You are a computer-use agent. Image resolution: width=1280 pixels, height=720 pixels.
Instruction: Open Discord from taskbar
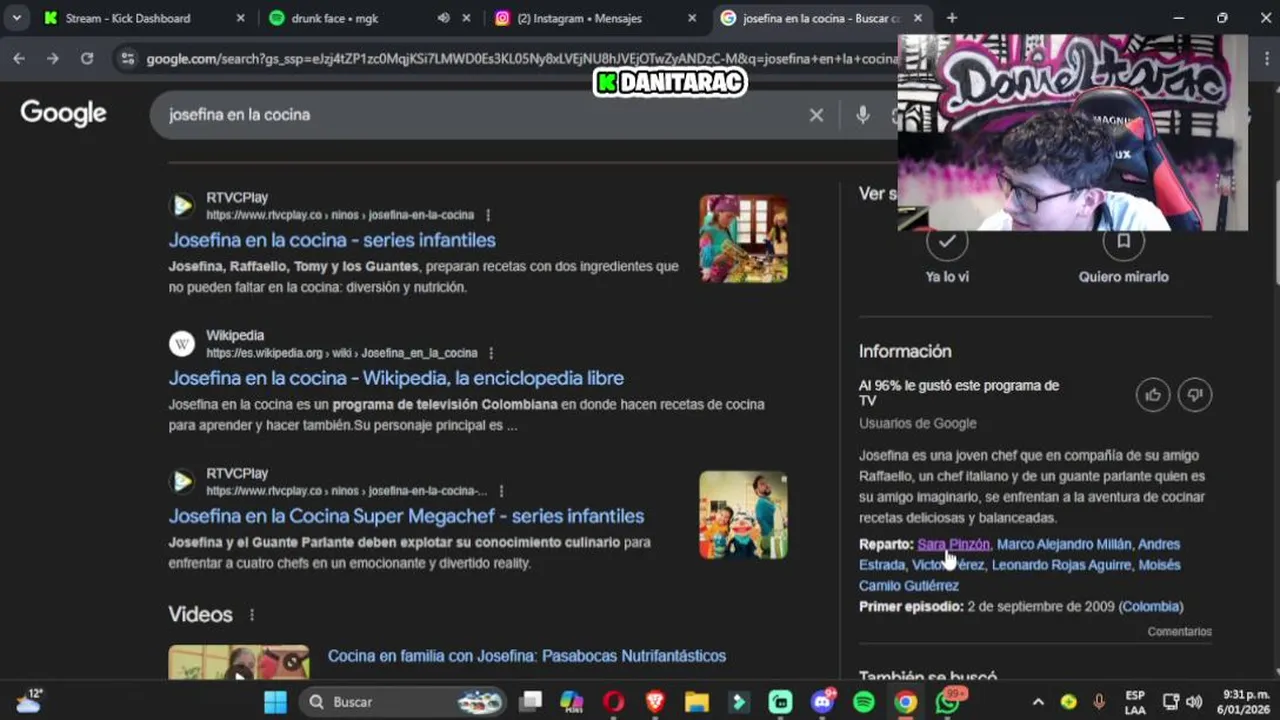pyautogui.click(x=823, y=702)
